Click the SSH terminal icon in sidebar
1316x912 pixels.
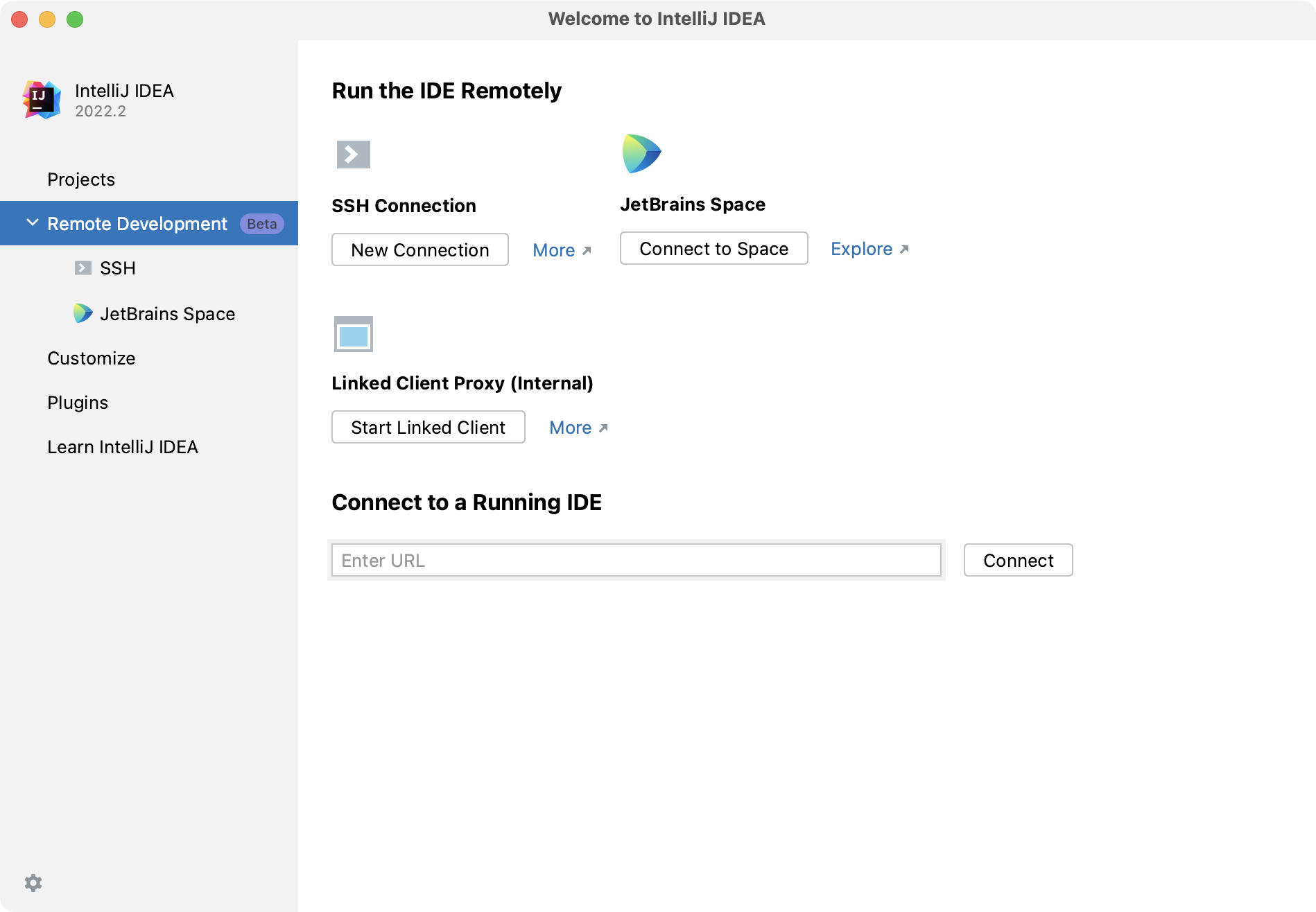83,268
